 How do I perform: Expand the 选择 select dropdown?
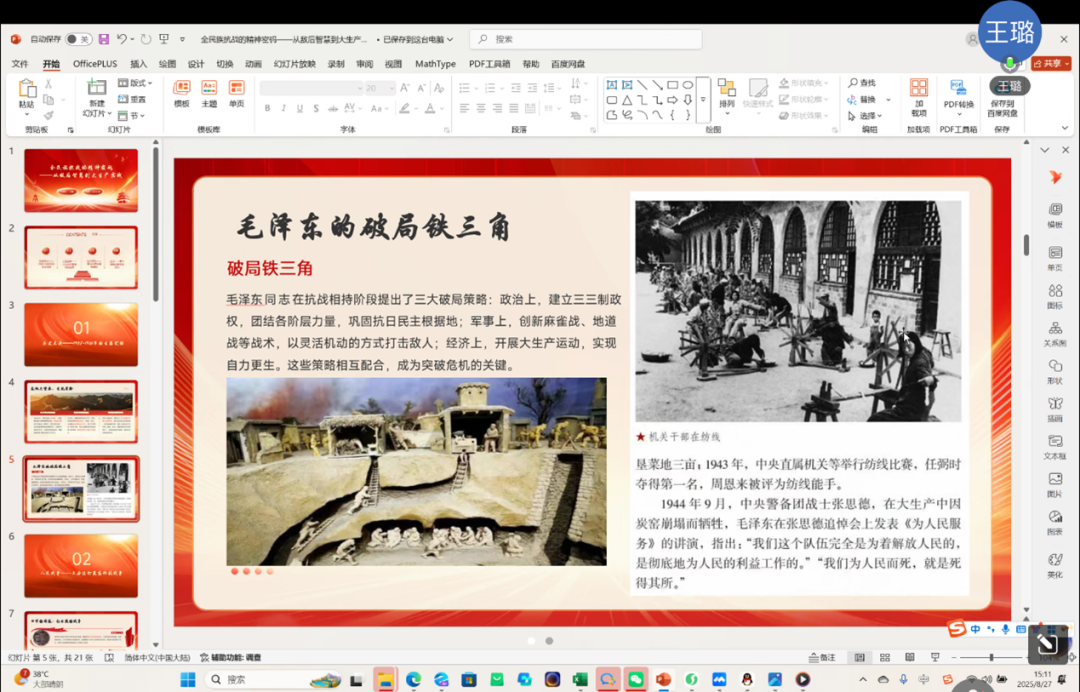(865, 116)
